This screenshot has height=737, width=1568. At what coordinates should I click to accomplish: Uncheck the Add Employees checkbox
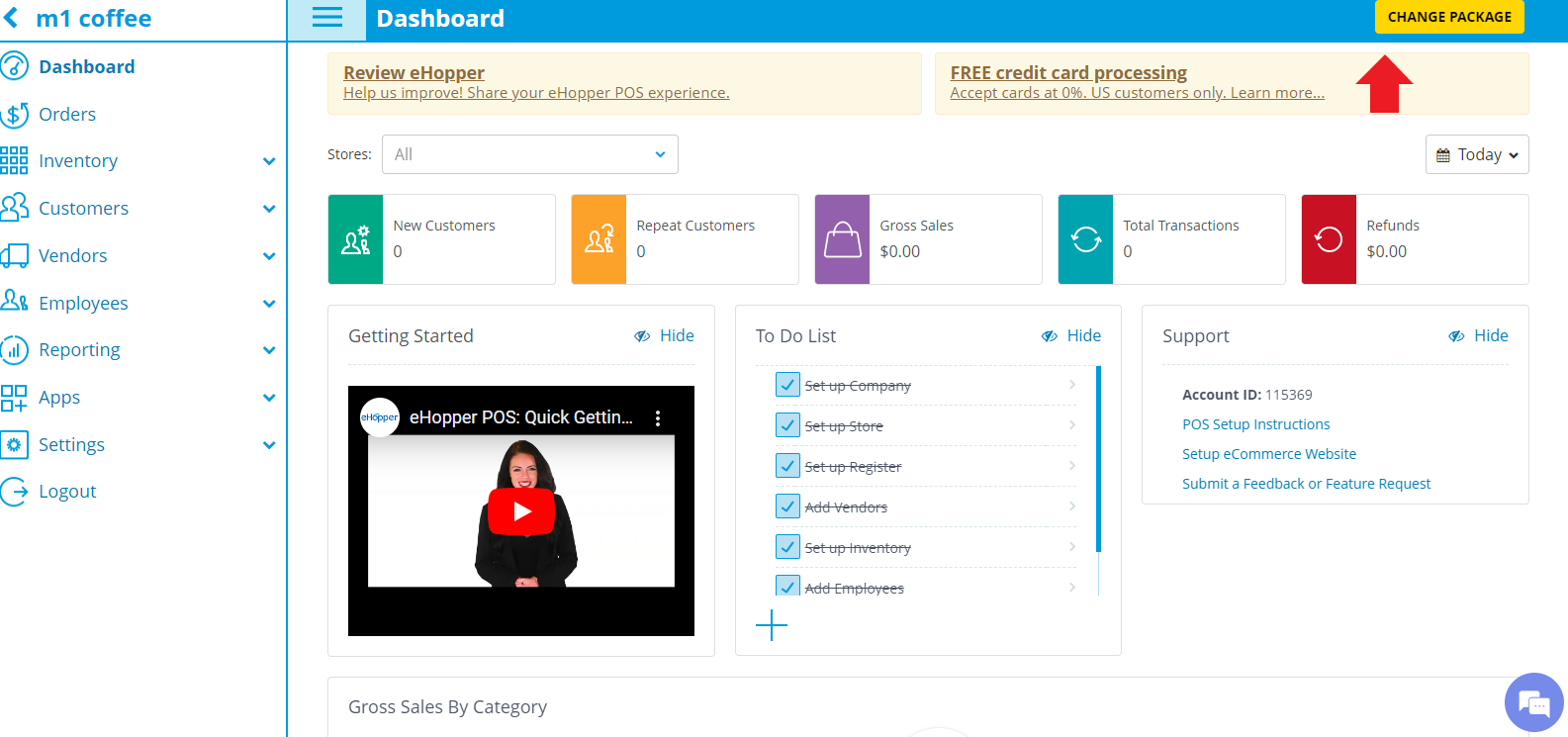787,586
